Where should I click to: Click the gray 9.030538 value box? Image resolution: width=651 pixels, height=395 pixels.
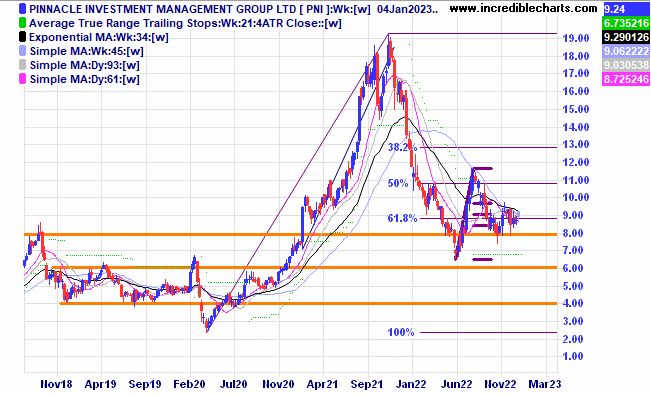(626, 65)
